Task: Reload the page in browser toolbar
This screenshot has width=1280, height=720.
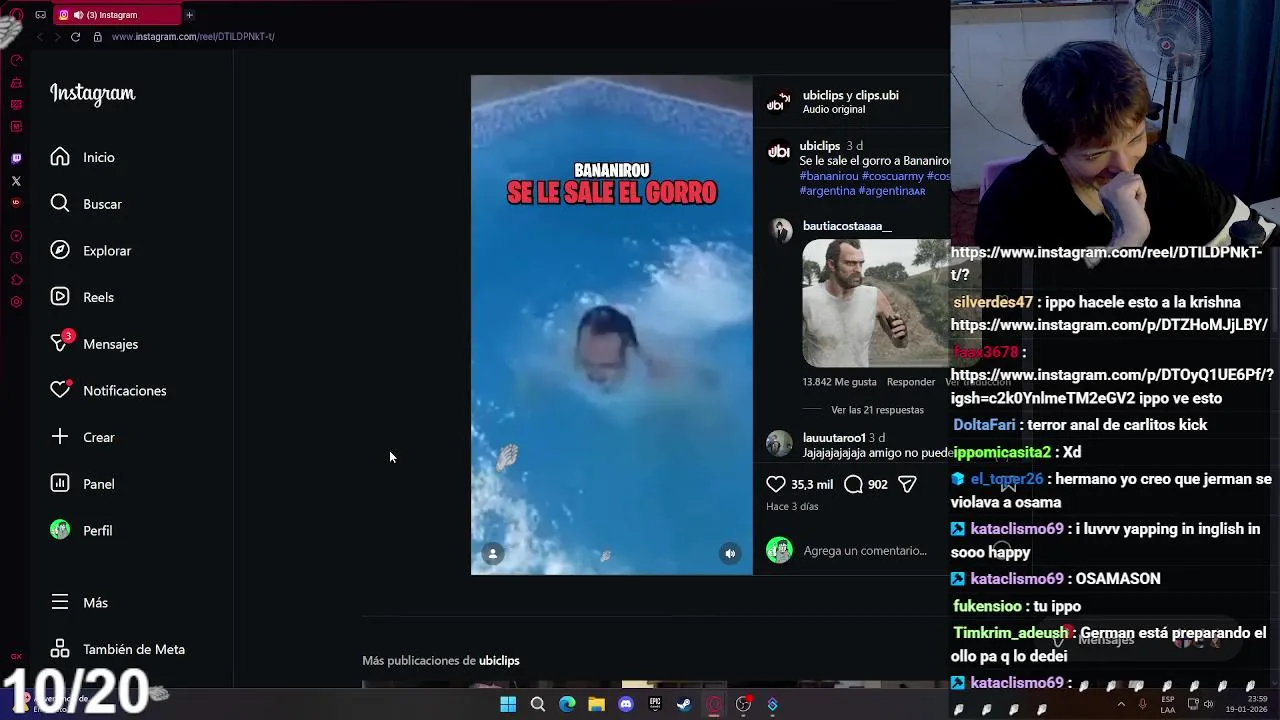Action: [75, 36]
